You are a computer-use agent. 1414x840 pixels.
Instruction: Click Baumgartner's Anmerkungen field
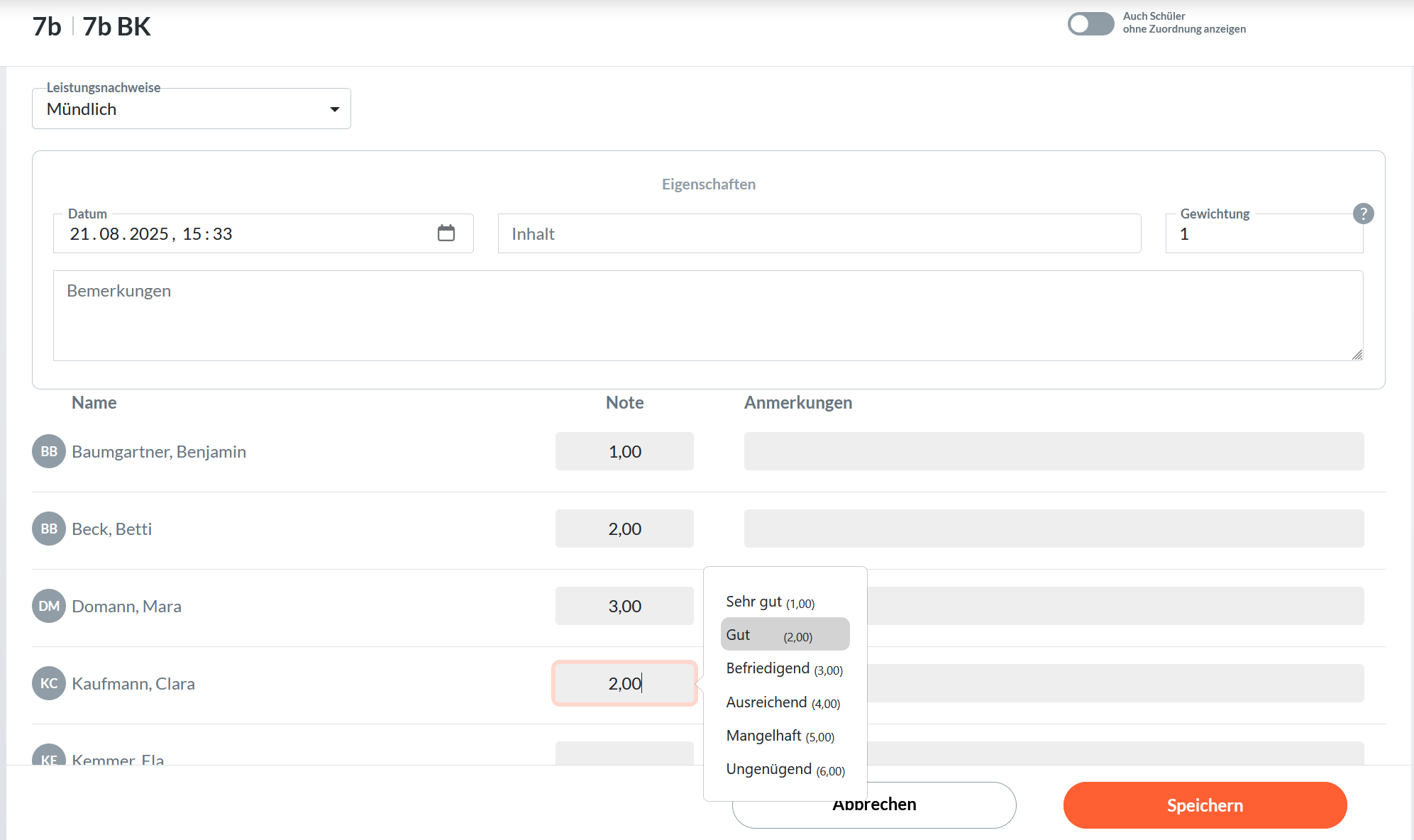pyautogui.click(x=1053, y=451)
